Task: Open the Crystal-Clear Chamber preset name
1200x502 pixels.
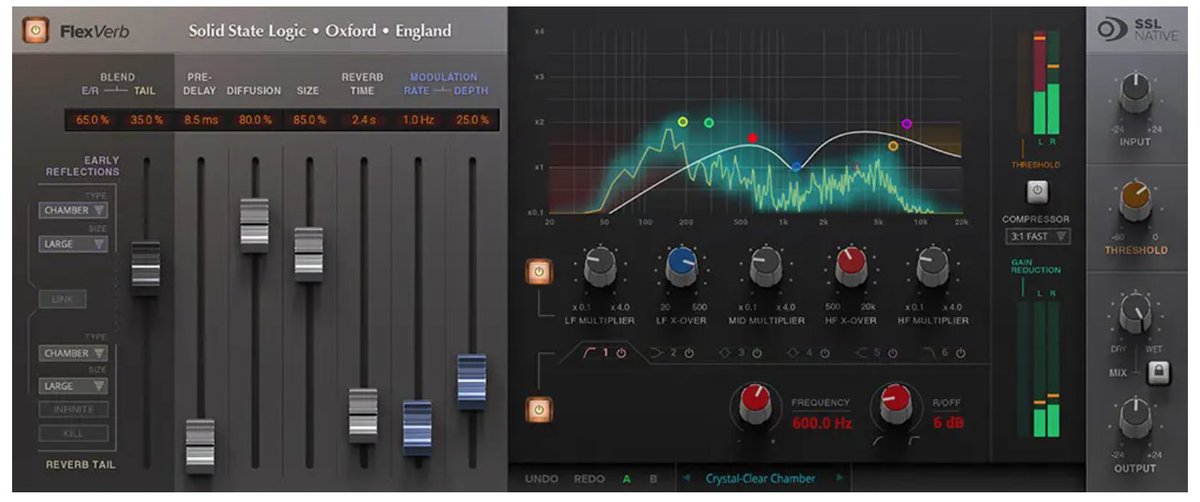Action: click(x=760, y=478)
